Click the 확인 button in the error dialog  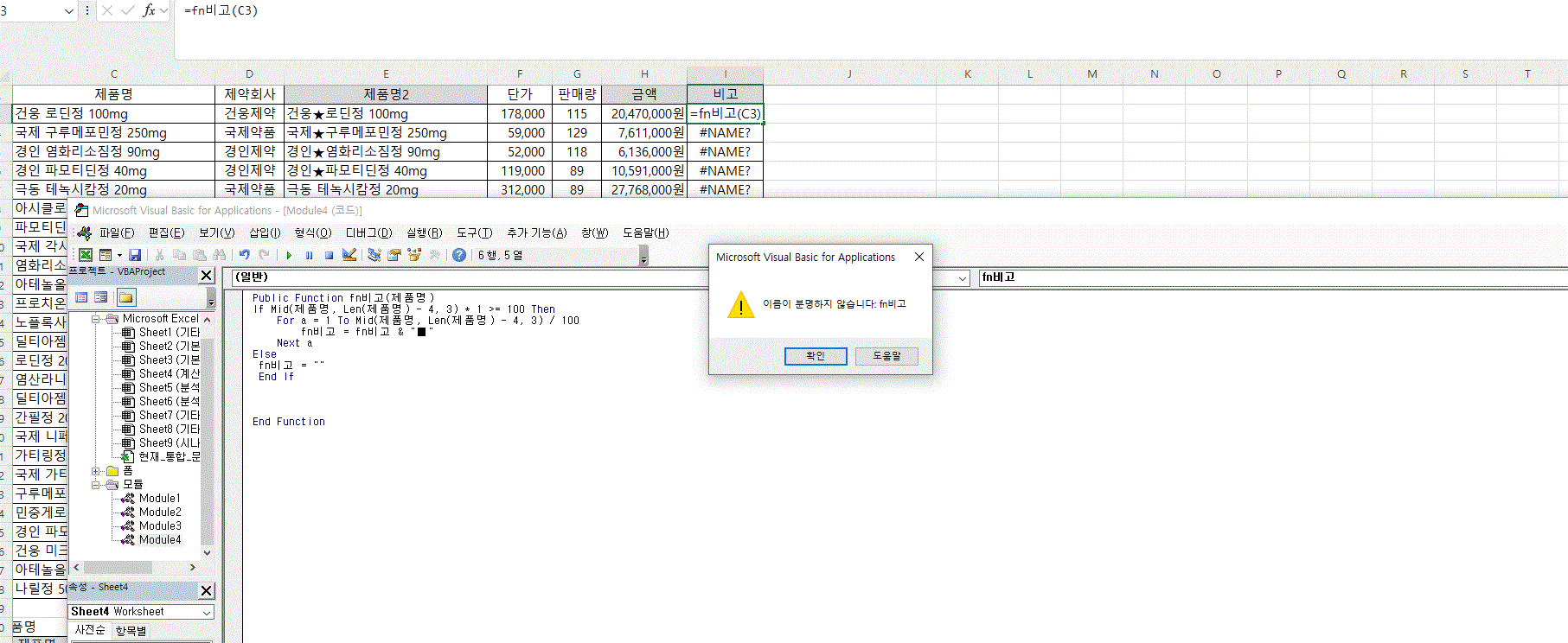pos(815,356)
